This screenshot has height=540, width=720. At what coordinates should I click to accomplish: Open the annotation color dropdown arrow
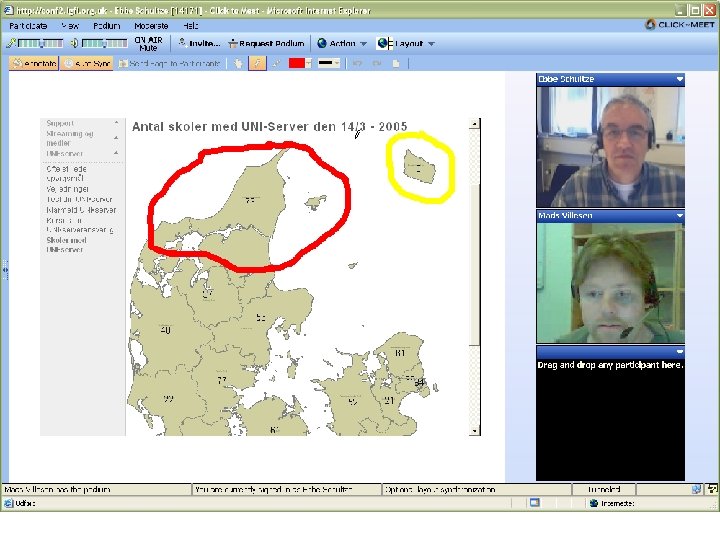(309, 63)
